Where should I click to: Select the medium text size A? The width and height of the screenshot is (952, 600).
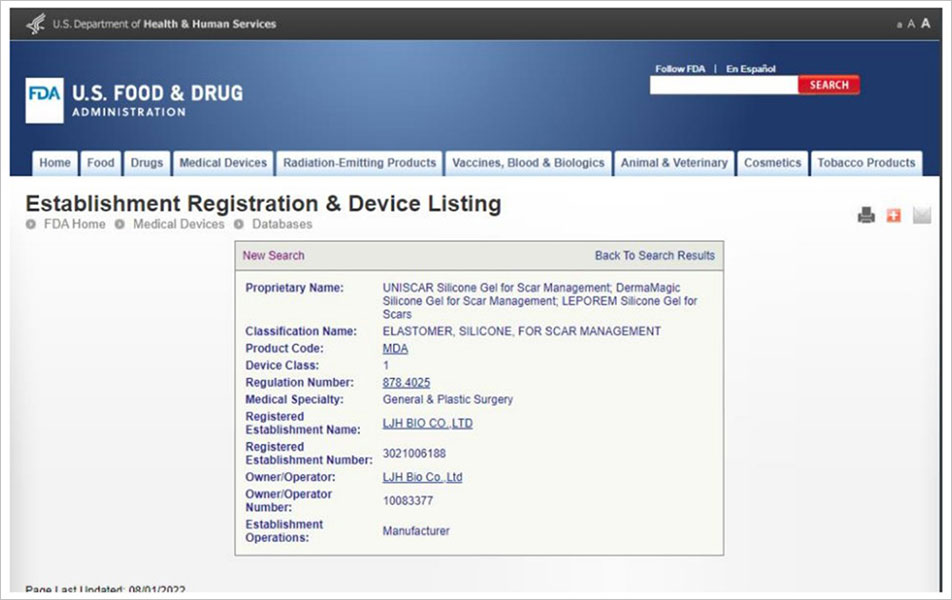911,24
